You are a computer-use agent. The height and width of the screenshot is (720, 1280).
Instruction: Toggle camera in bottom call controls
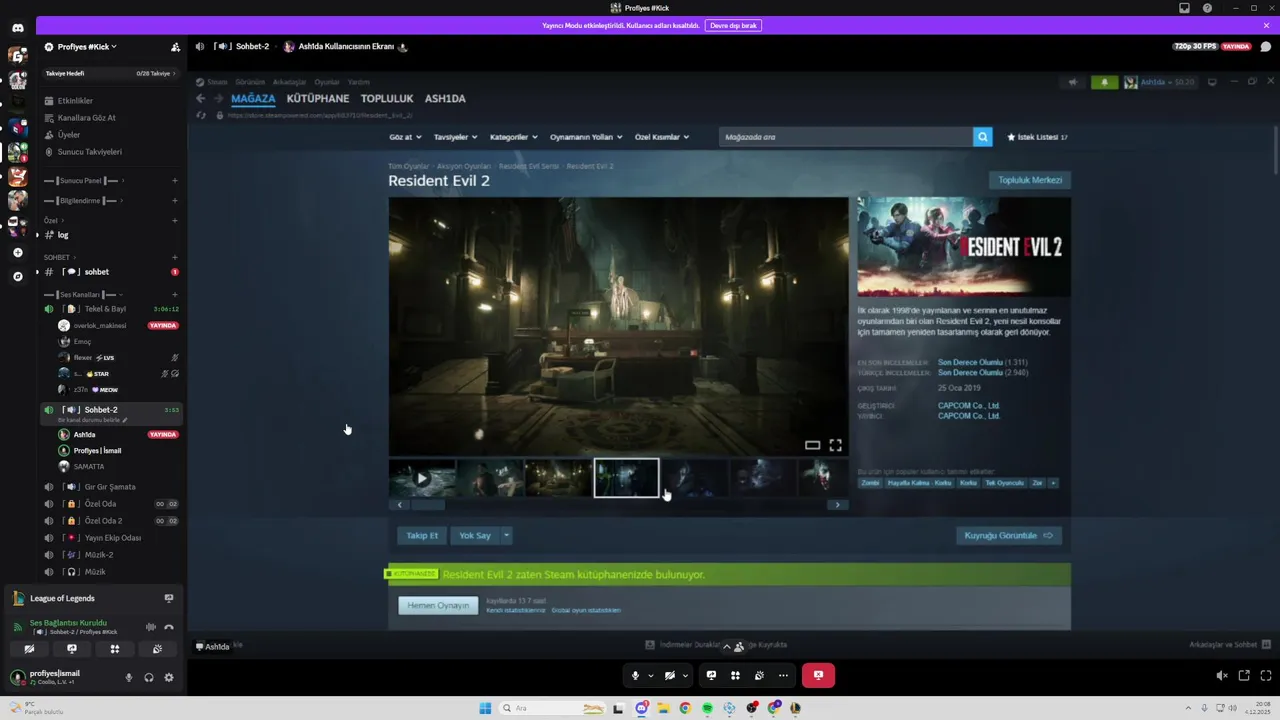669,675
